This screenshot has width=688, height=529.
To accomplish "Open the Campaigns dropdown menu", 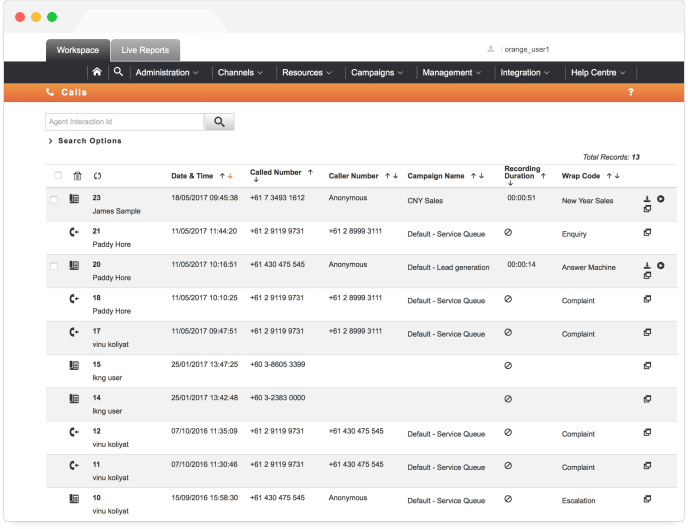I will (x=377, y=73).
